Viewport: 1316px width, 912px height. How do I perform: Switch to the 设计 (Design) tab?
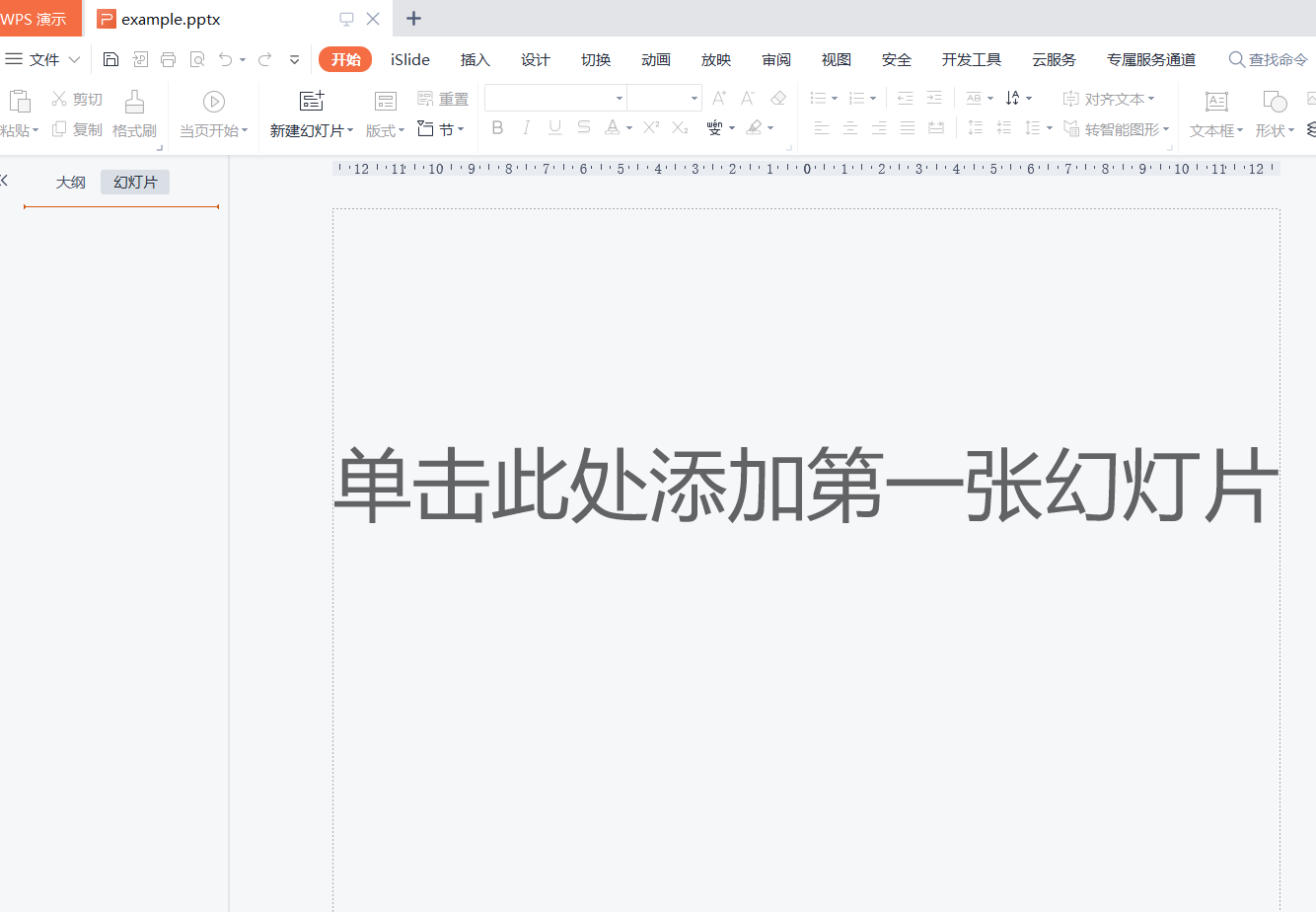tap(536, 59)
